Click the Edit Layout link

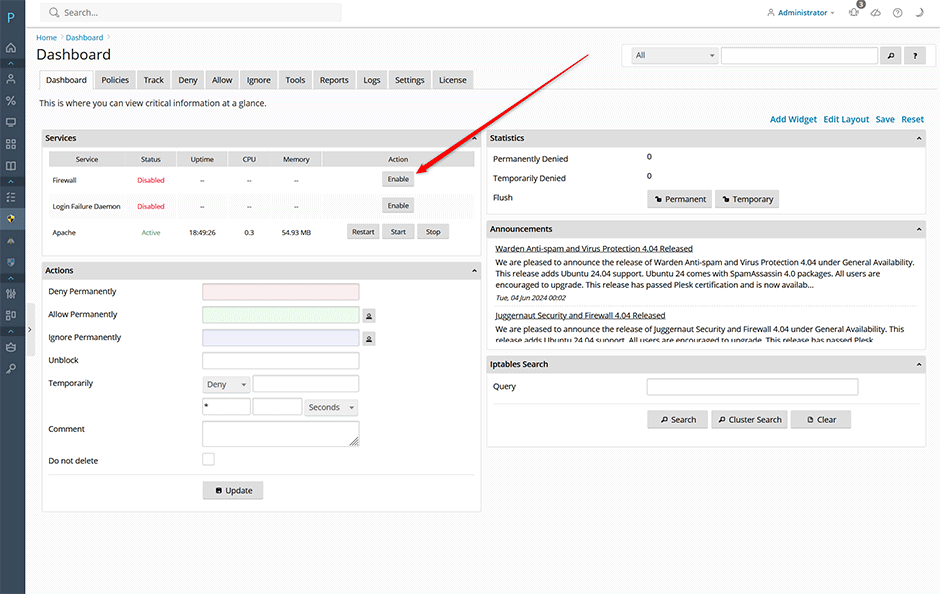click(846, 119)
